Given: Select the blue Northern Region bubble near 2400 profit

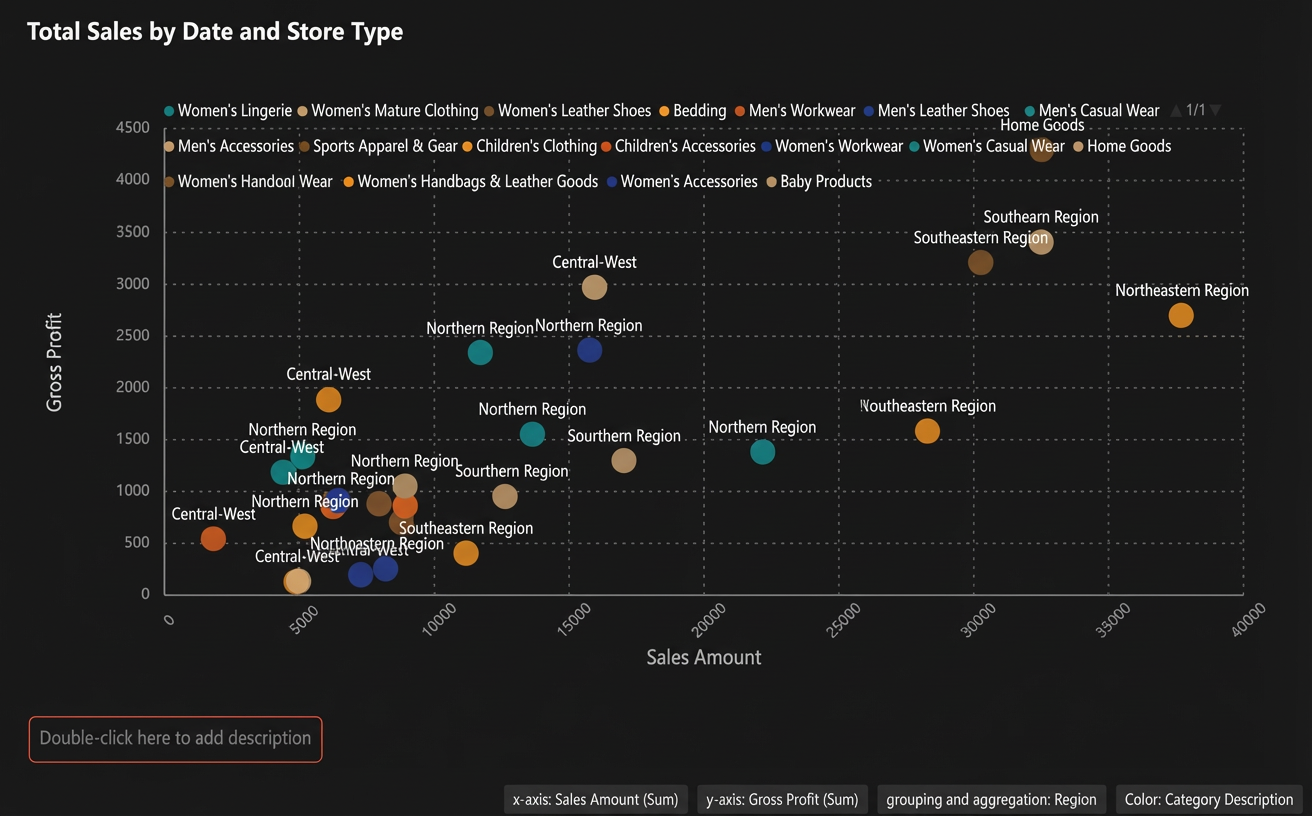Looking at the screenshot, I should point(590,350).
